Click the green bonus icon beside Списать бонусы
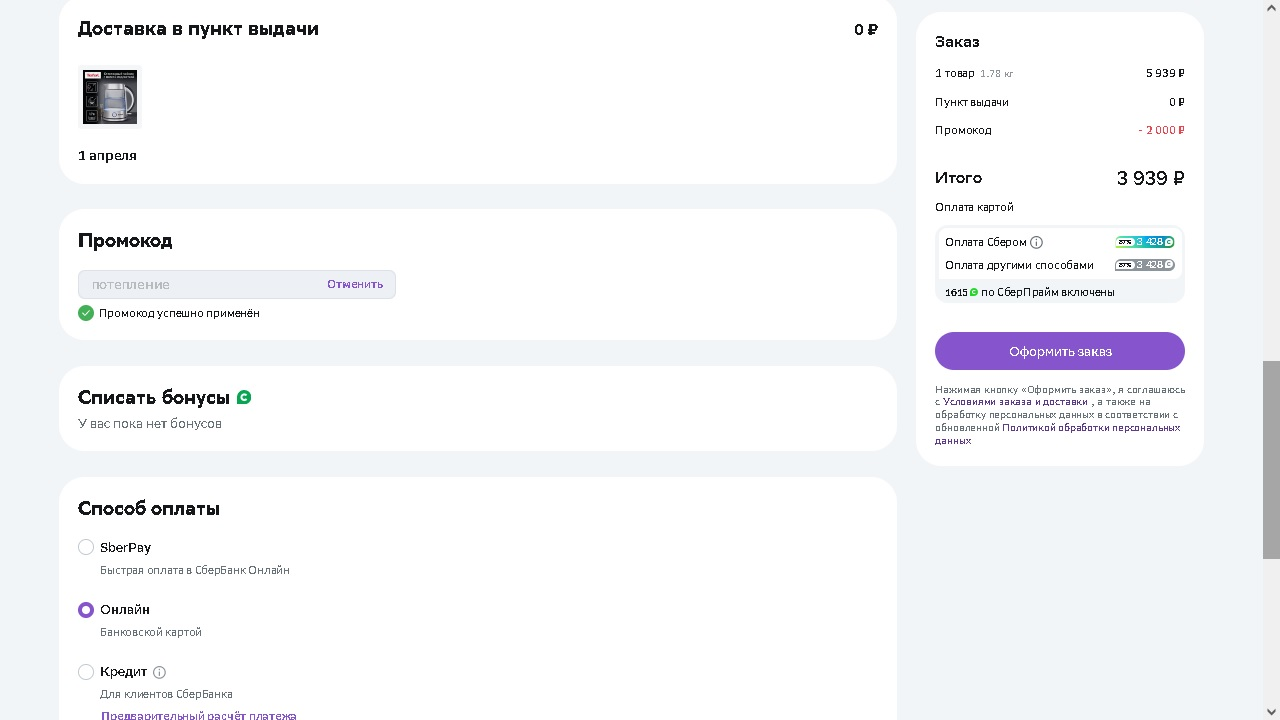Image resolution: width=1280 pixels, height=720 pixels. pyautogui.click(x=244, y=397)
